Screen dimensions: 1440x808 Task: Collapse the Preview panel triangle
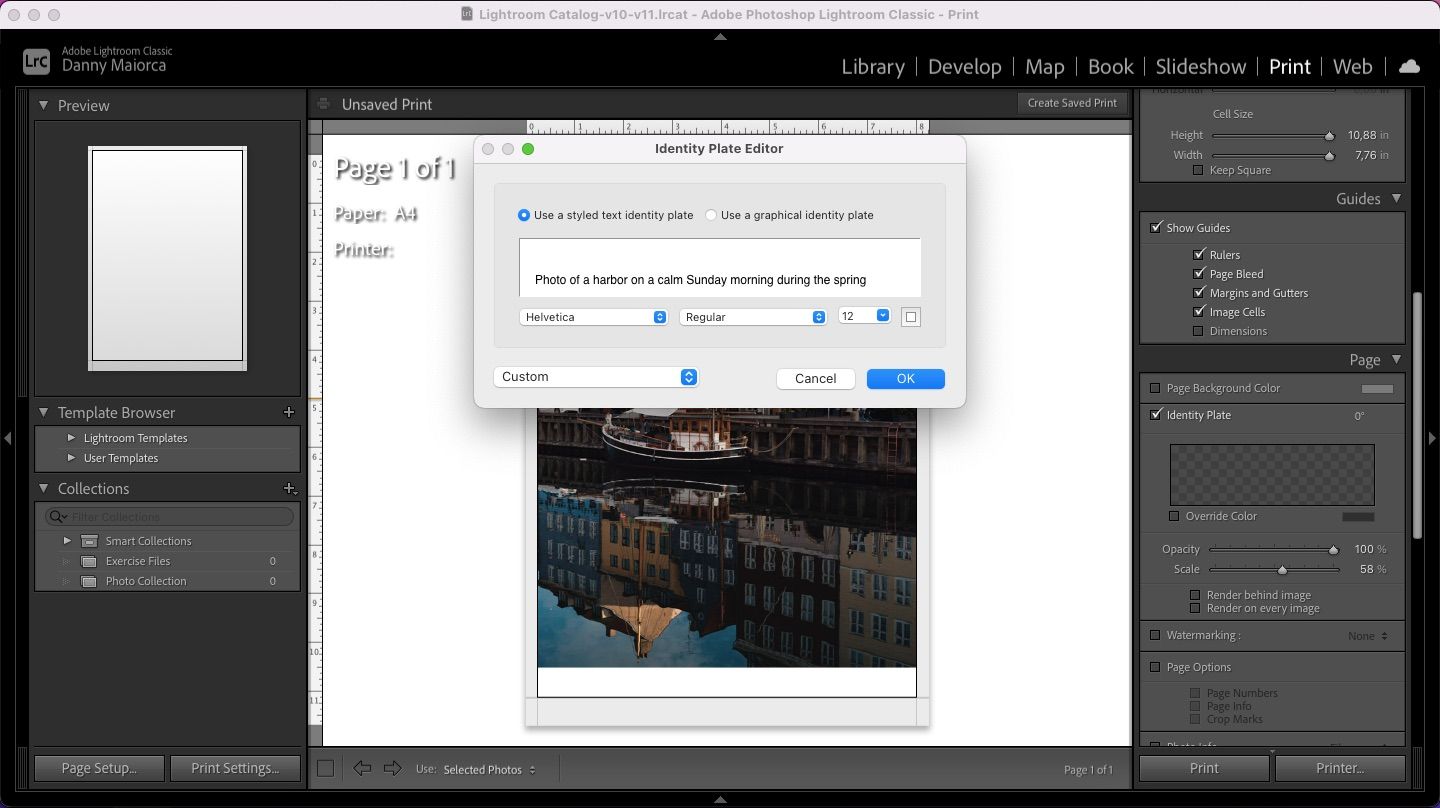(43, 105)
